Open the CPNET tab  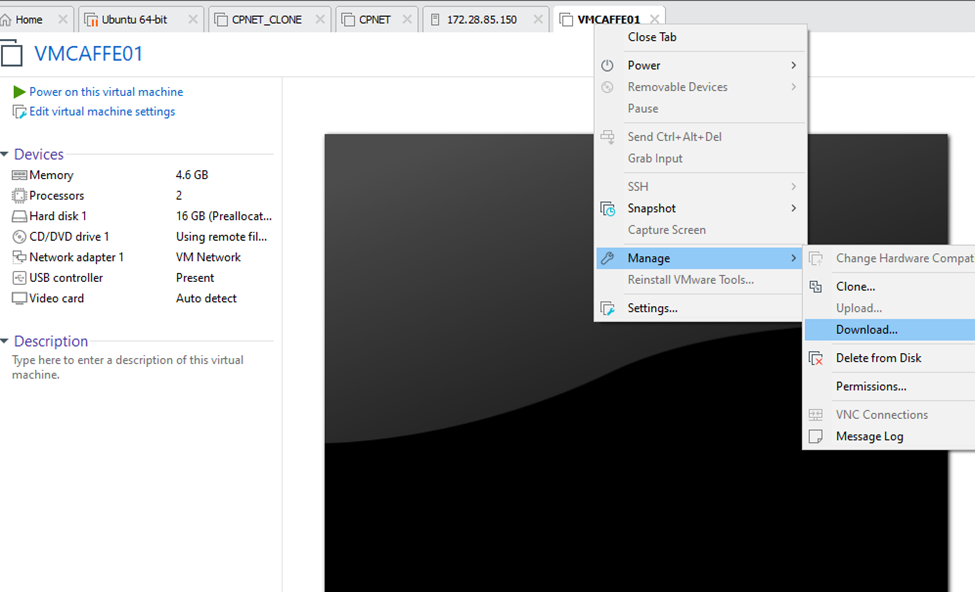[x=375, y=20]
